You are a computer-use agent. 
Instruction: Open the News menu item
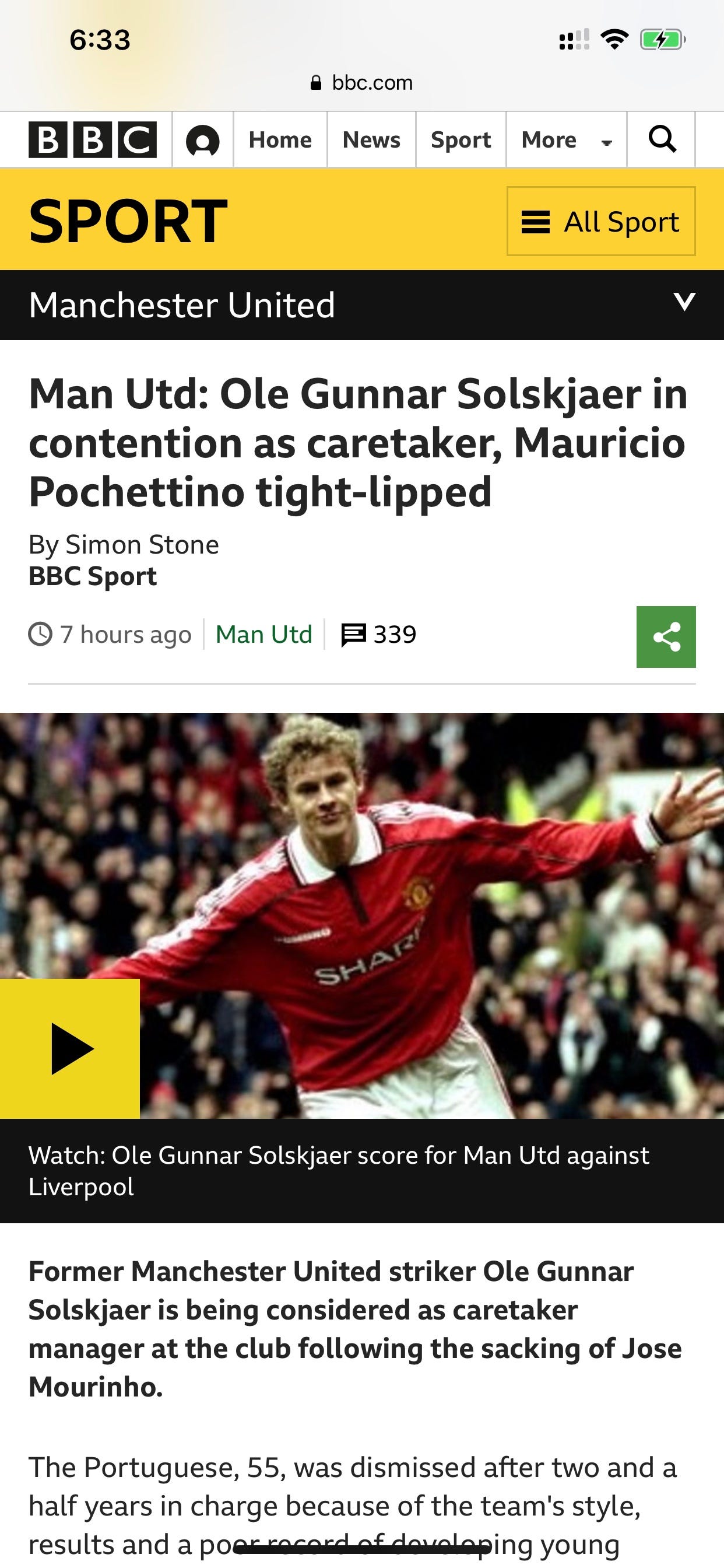371,140
